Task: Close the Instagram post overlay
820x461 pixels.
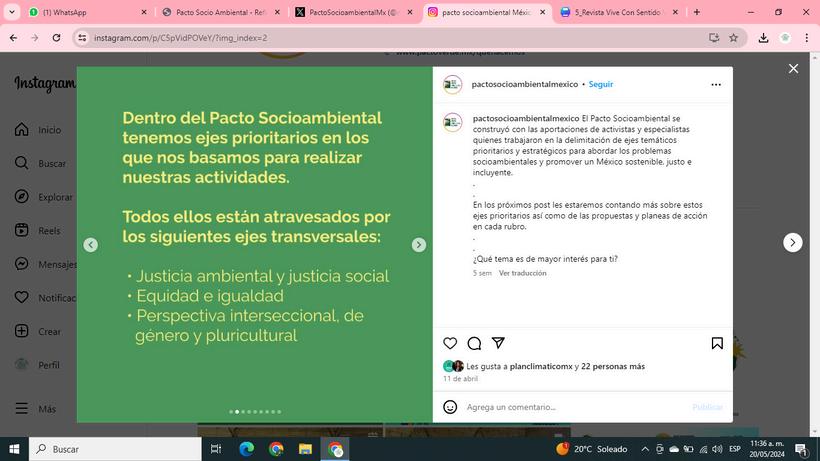Action: [x=793, y=68]
